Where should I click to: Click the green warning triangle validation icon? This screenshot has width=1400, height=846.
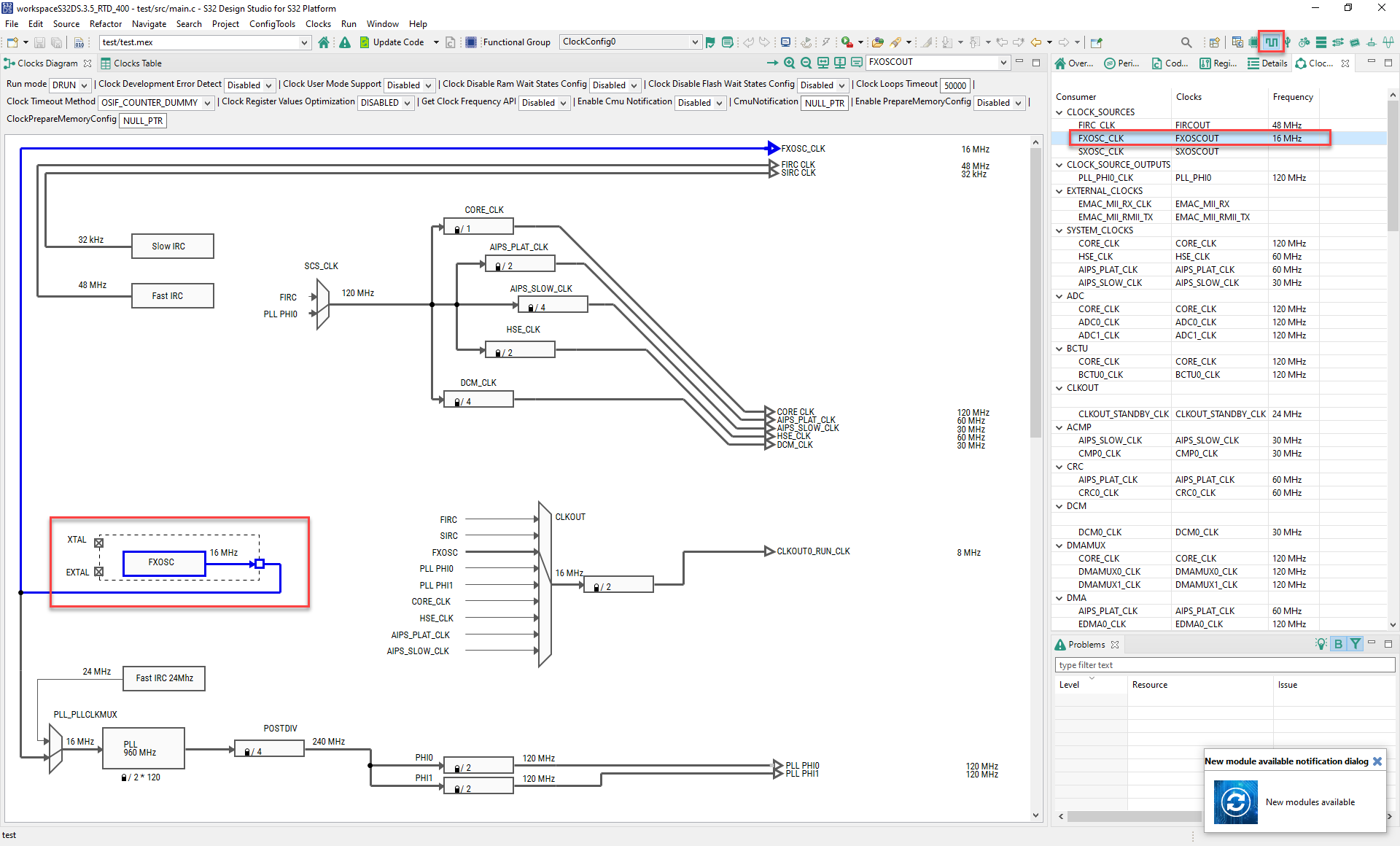click(345, 42)
